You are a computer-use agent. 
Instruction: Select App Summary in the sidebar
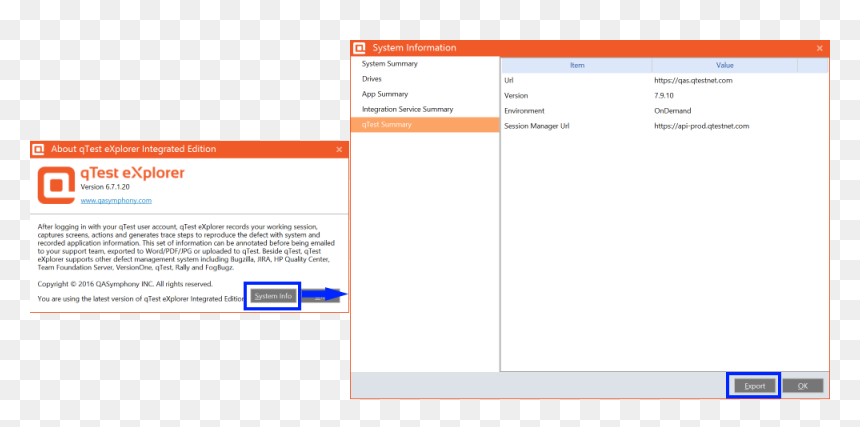tap(425, 94)
